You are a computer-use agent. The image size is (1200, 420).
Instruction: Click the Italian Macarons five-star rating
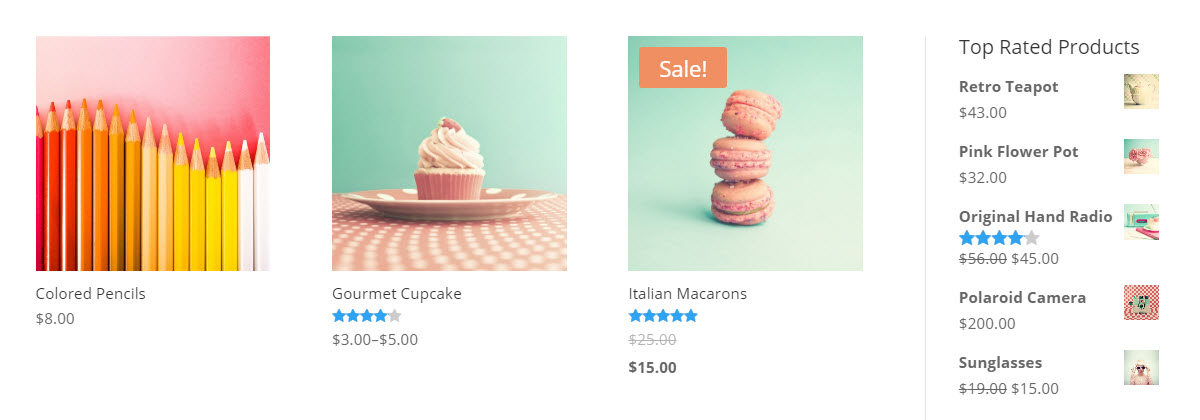[663, 316]
